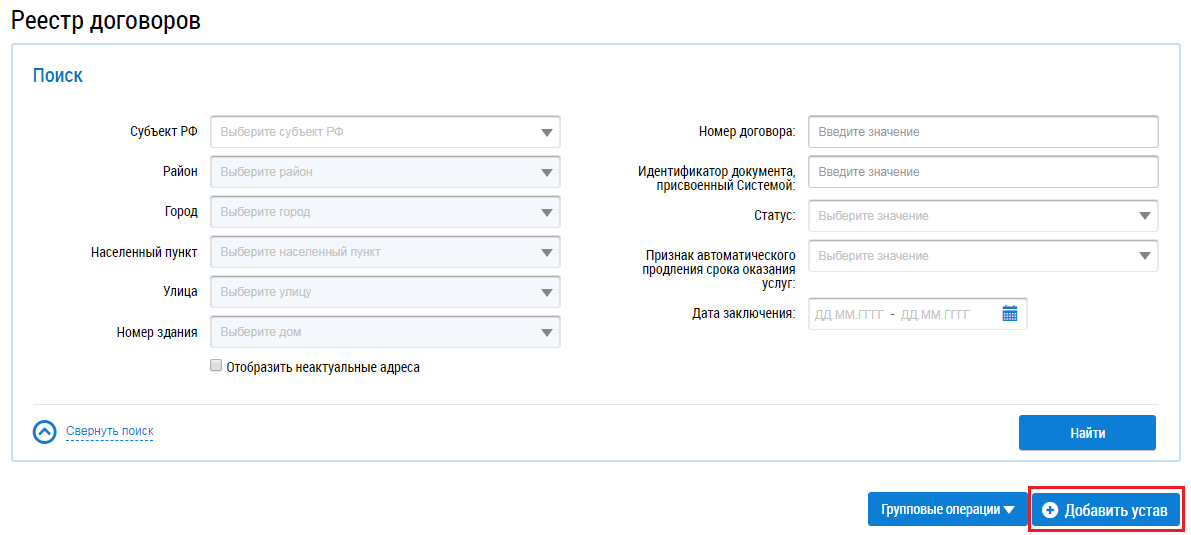The width and height of the screenshot is (1191, 535).
Task: Click the plus icon on Добавить устав
Action: point(1049,510)
